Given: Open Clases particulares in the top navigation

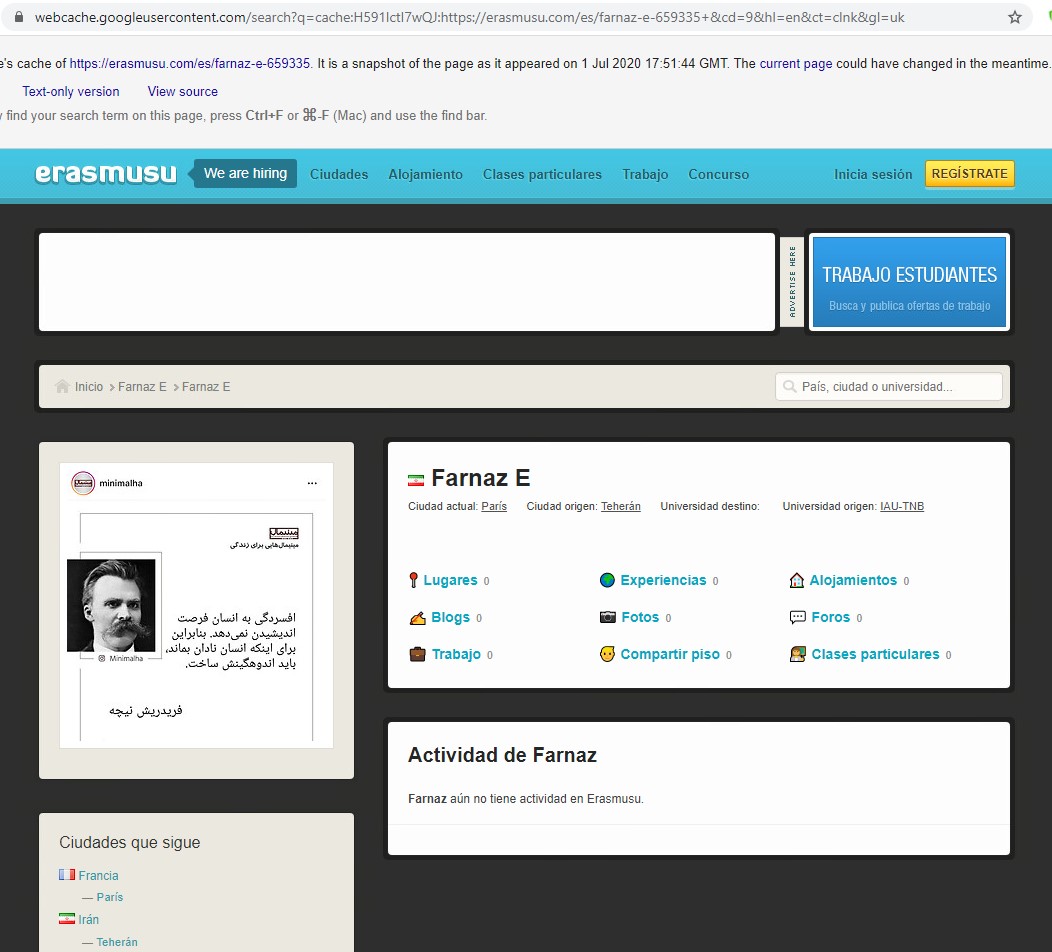Looking at the screenshot, I should point(542,174).
